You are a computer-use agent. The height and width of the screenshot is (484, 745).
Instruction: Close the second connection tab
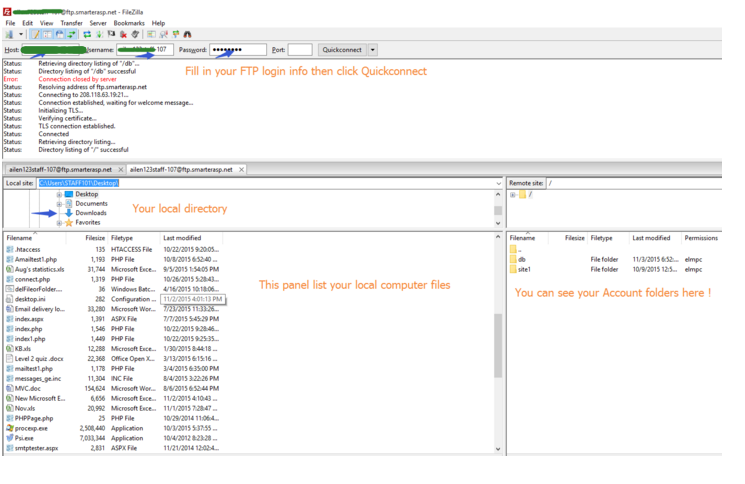241,170
